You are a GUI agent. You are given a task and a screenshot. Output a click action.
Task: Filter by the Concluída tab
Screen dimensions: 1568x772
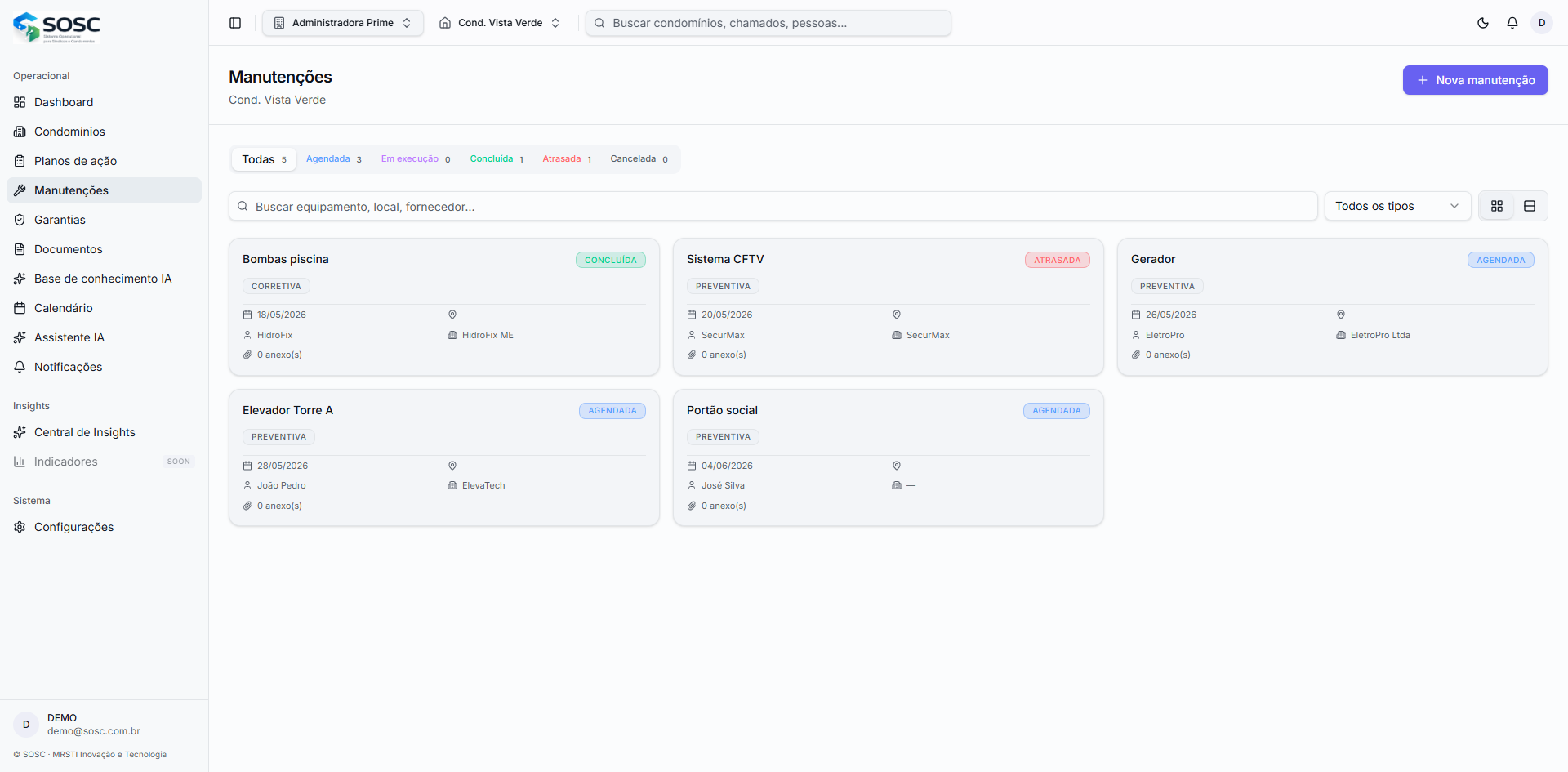497,159
